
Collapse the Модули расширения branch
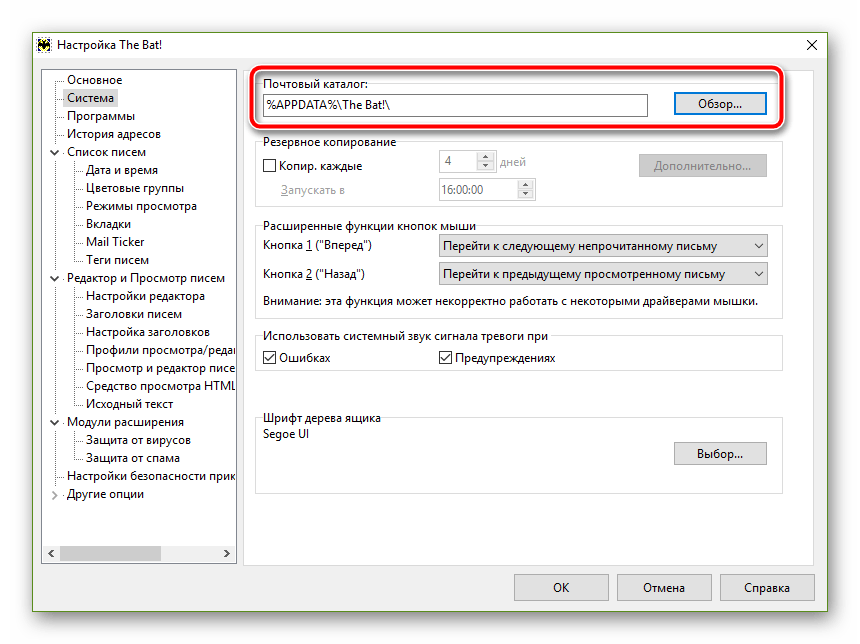tap(54, 422)
